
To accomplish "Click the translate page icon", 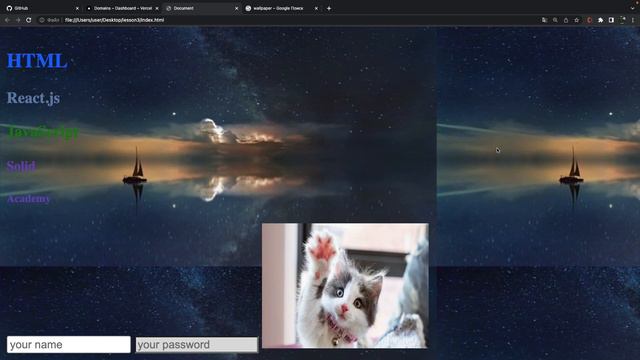I will coord(544,20).
